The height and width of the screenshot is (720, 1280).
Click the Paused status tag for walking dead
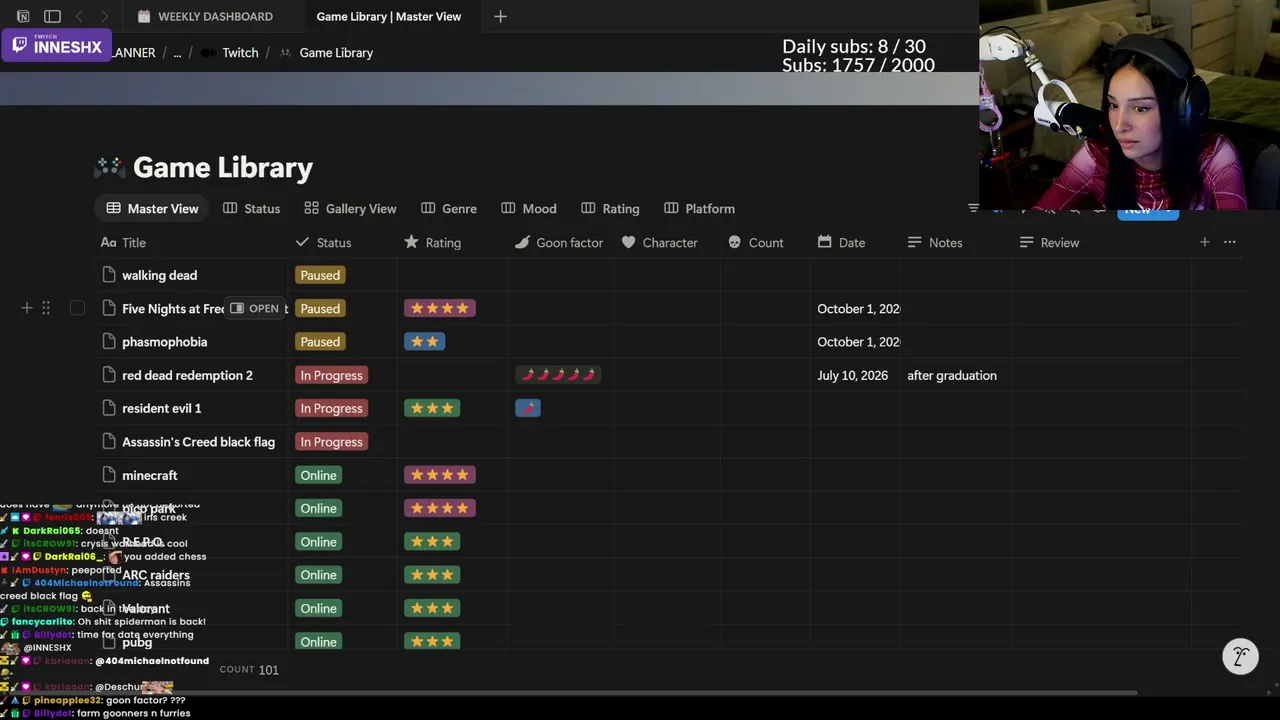[x=320, y=275]
